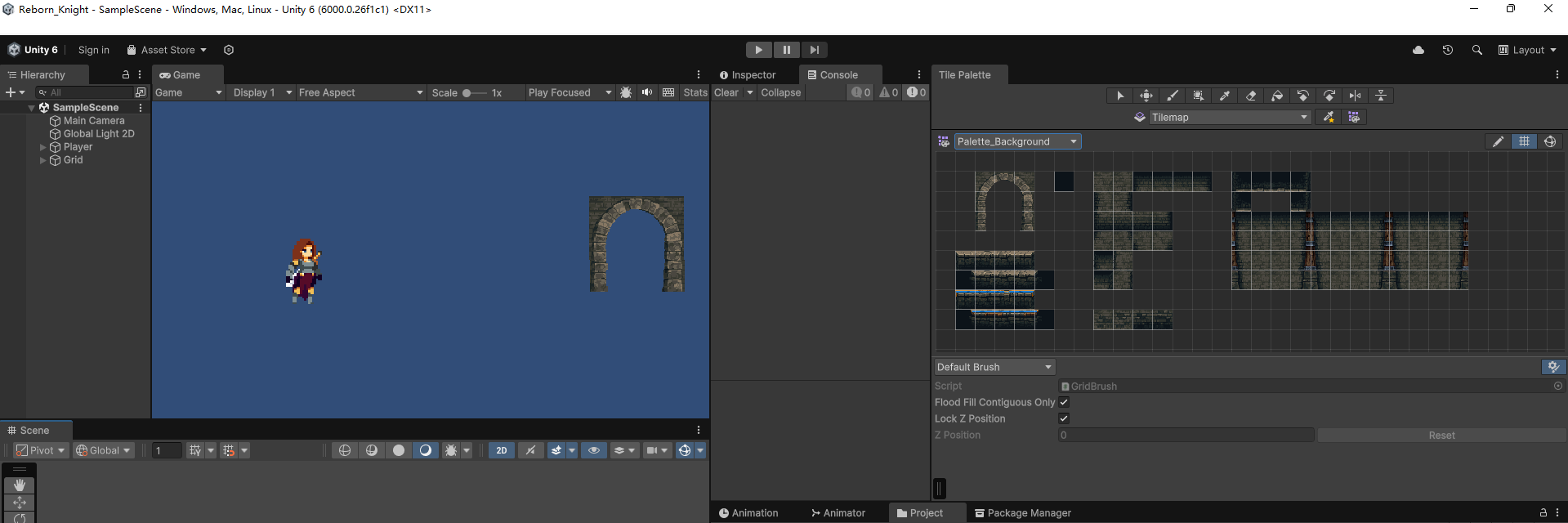
Task: Expand the Player object in Hierarchy
Action: pyautogui.click(x=43, y=147)
